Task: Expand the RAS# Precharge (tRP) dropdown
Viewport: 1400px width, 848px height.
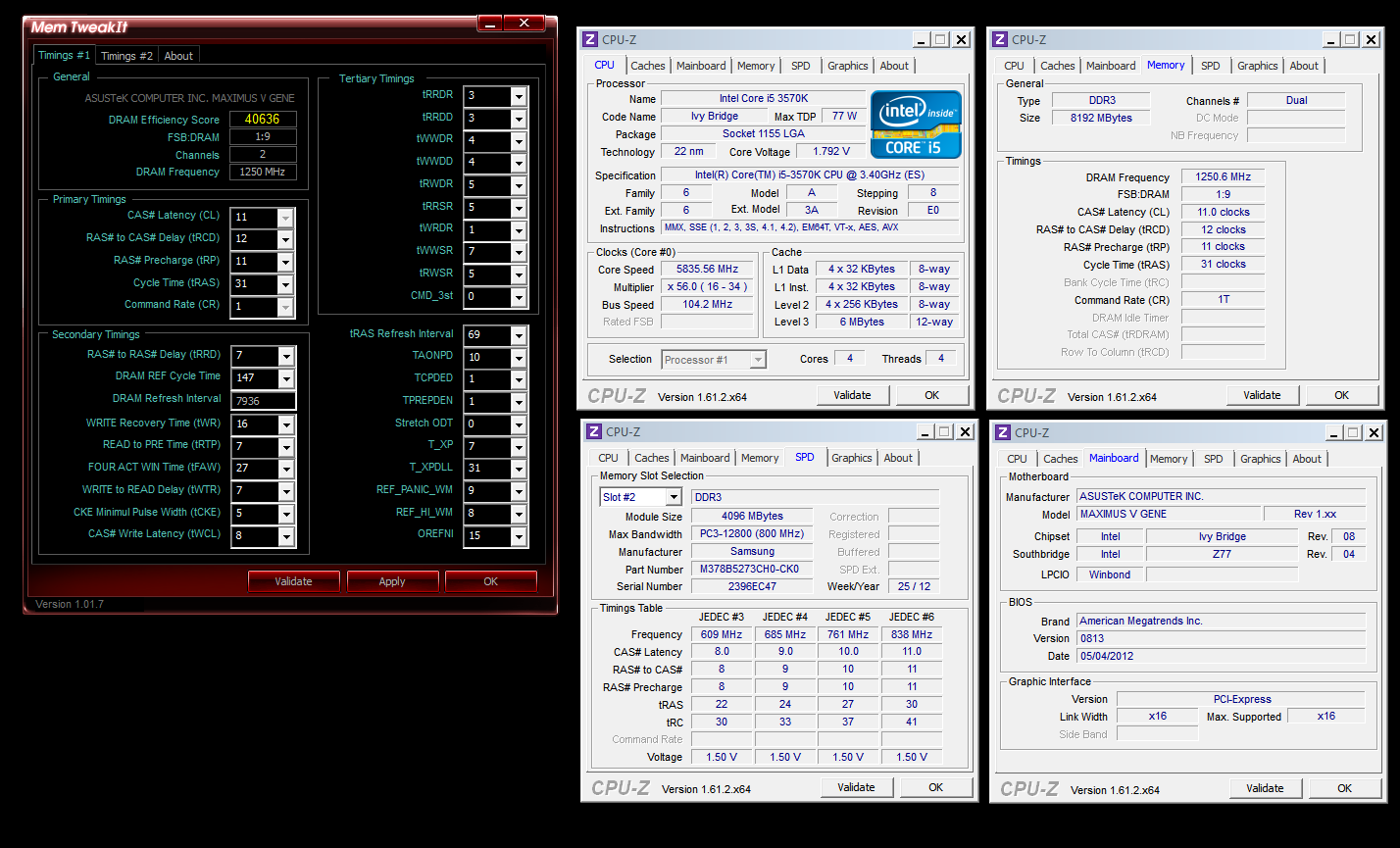Action: click(285, 263)
